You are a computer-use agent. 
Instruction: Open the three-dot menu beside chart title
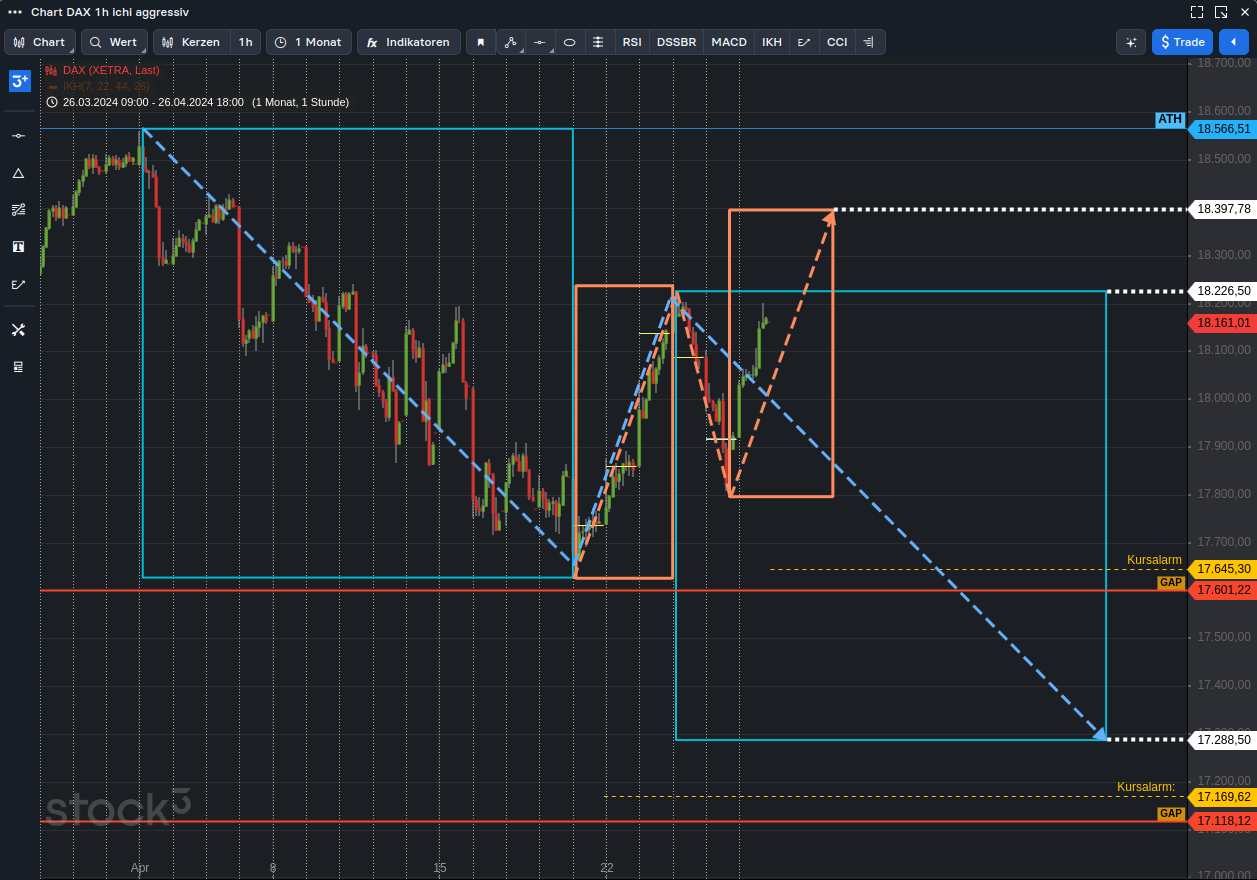click(14, 12)
